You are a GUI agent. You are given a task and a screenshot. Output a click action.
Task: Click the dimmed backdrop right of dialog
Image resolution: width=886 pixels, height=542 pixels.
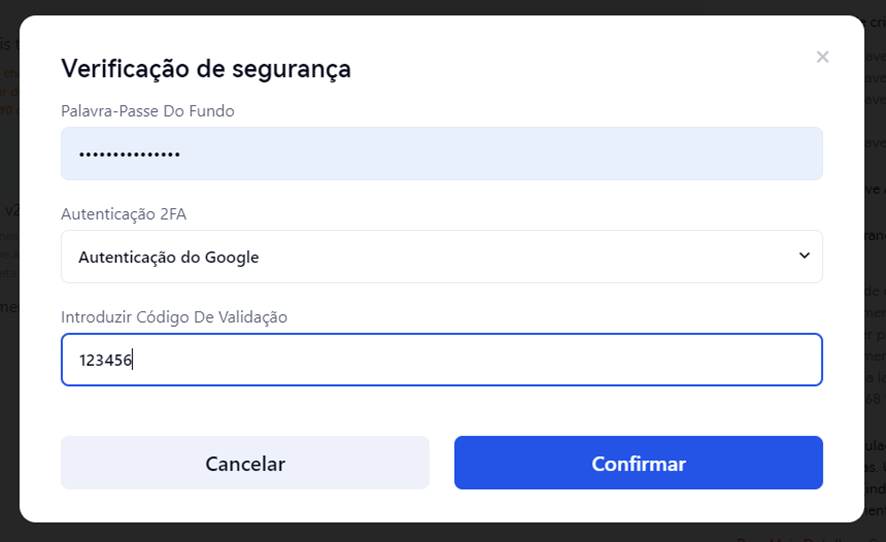875,300
